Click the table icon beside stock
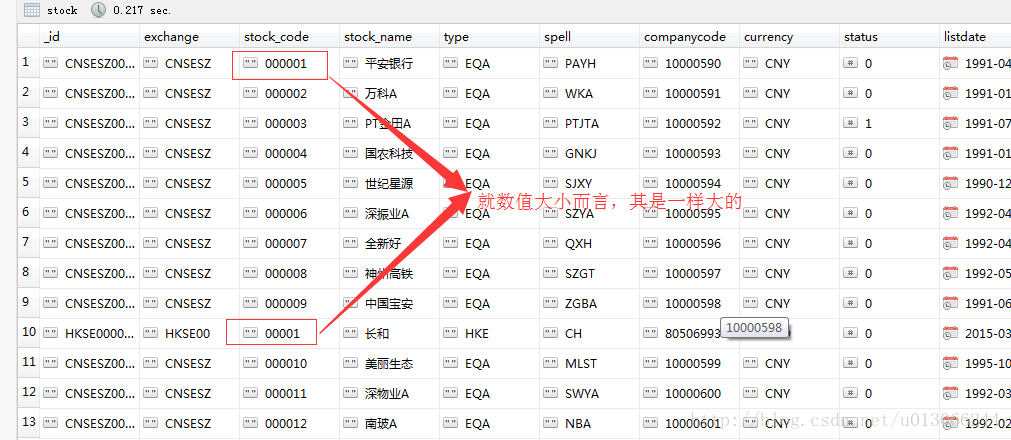The image size is (1011, 440). pos(32,10)
